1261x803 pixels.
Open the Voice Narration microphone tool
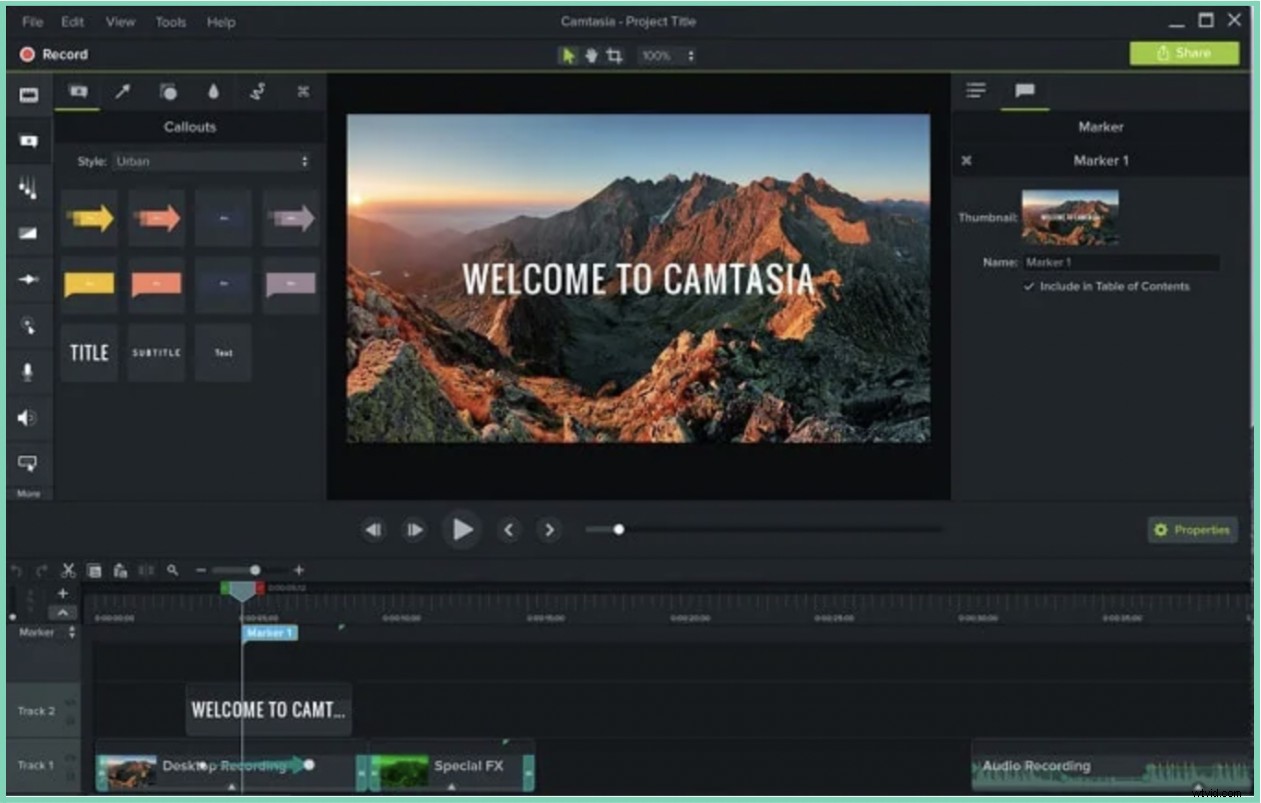click(28, 372)
